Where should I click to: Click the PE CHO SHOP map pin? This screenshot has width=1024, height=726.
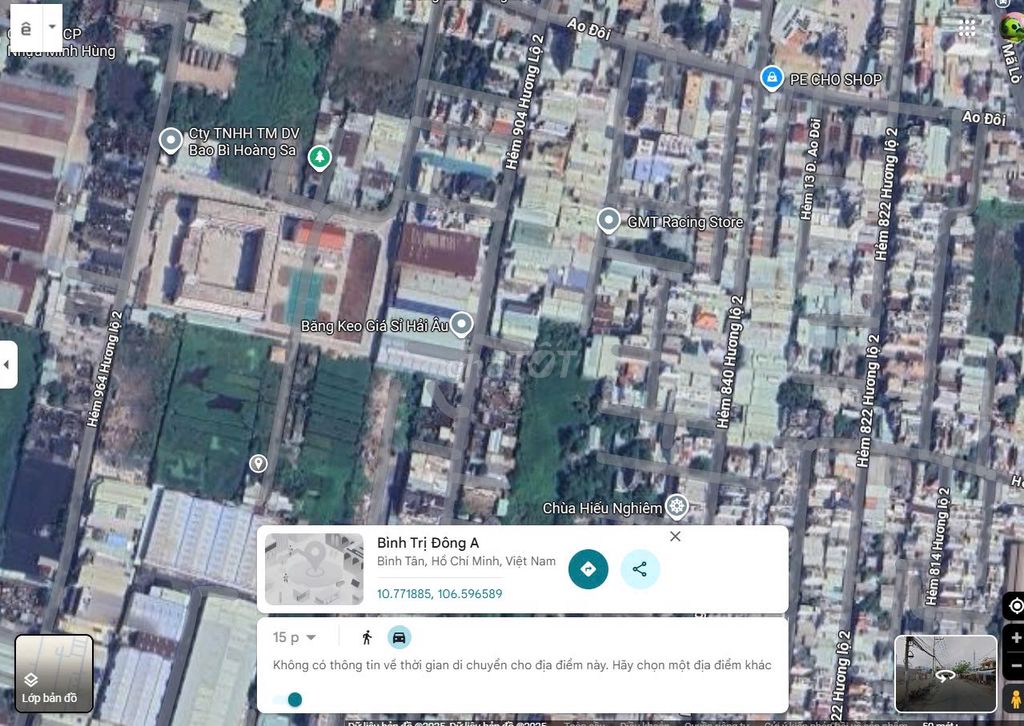[771, 78]
